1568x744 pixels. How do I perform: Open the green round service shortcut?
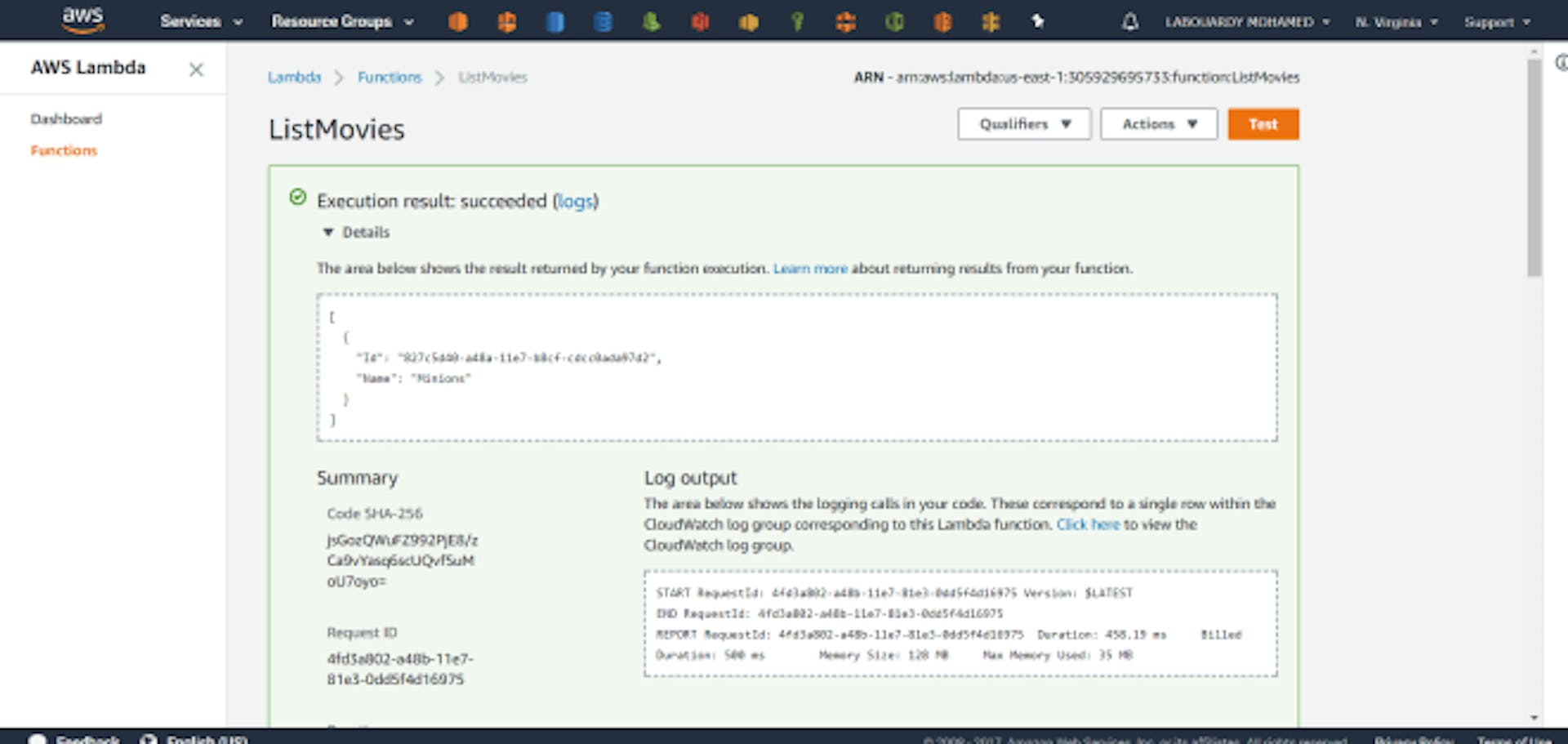[894, 21]
